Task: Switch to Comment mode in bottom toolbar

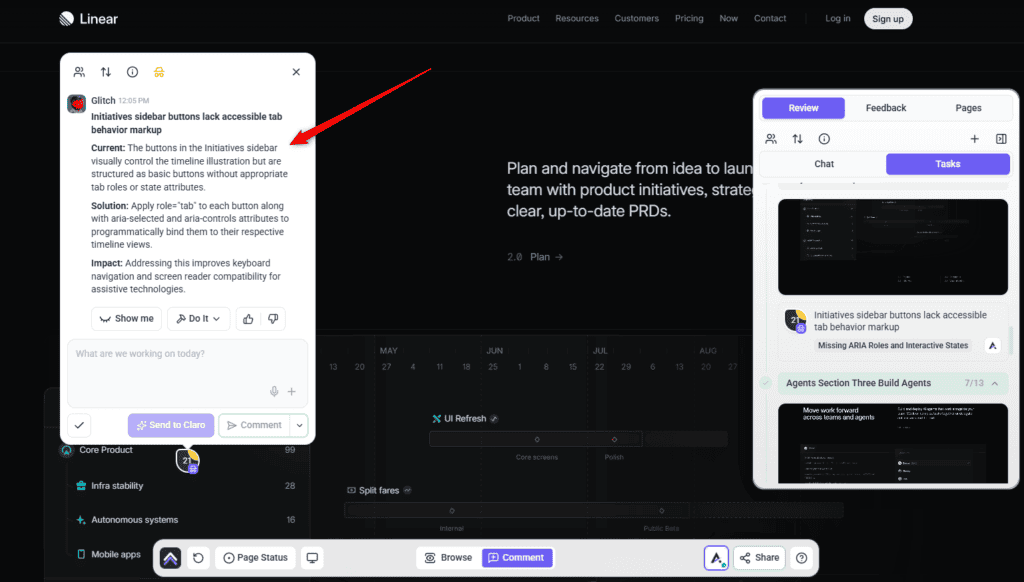Action: 517,558
